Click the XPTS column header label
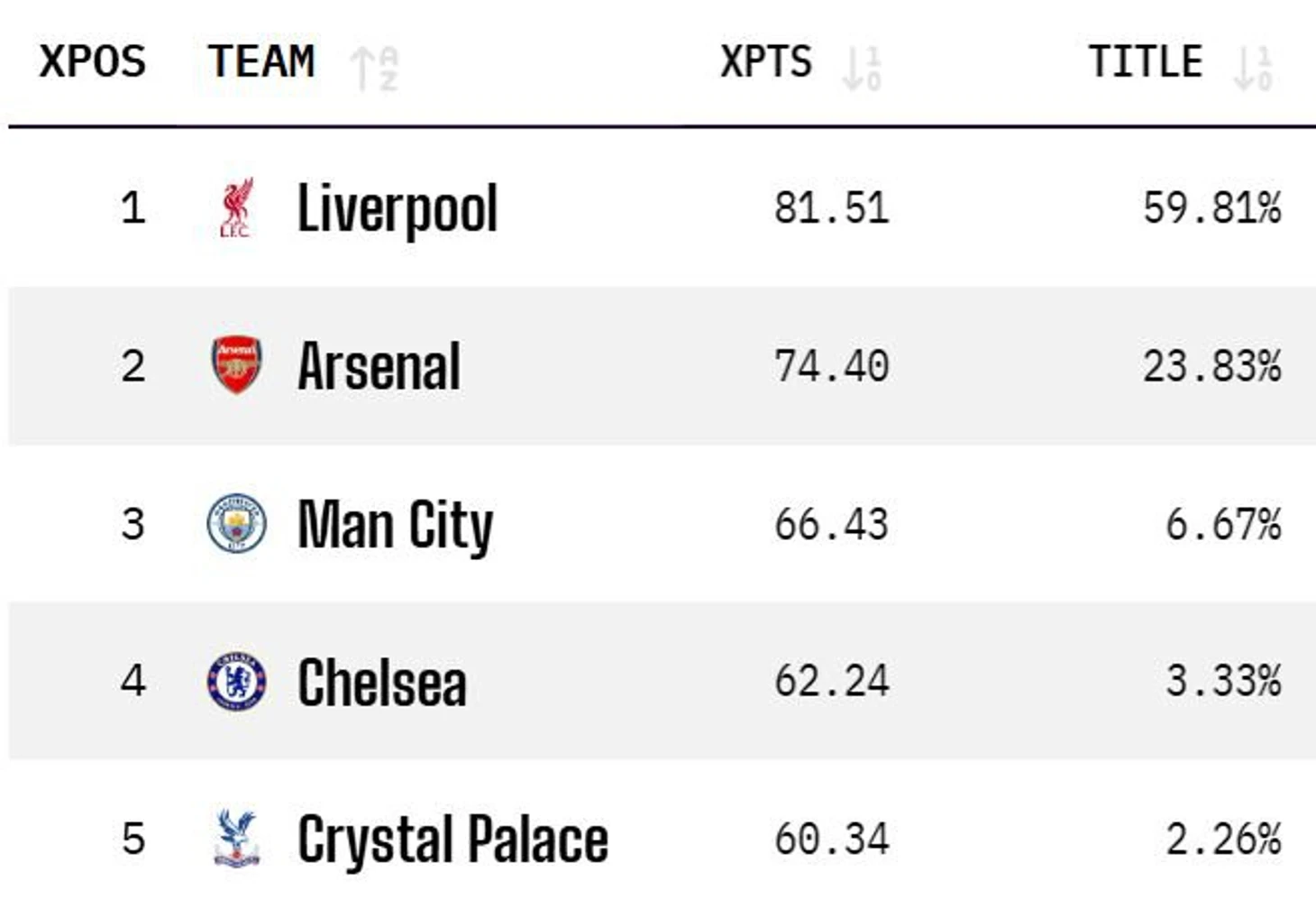Viewport: 1316px width, 918px height. click(766, 62)
